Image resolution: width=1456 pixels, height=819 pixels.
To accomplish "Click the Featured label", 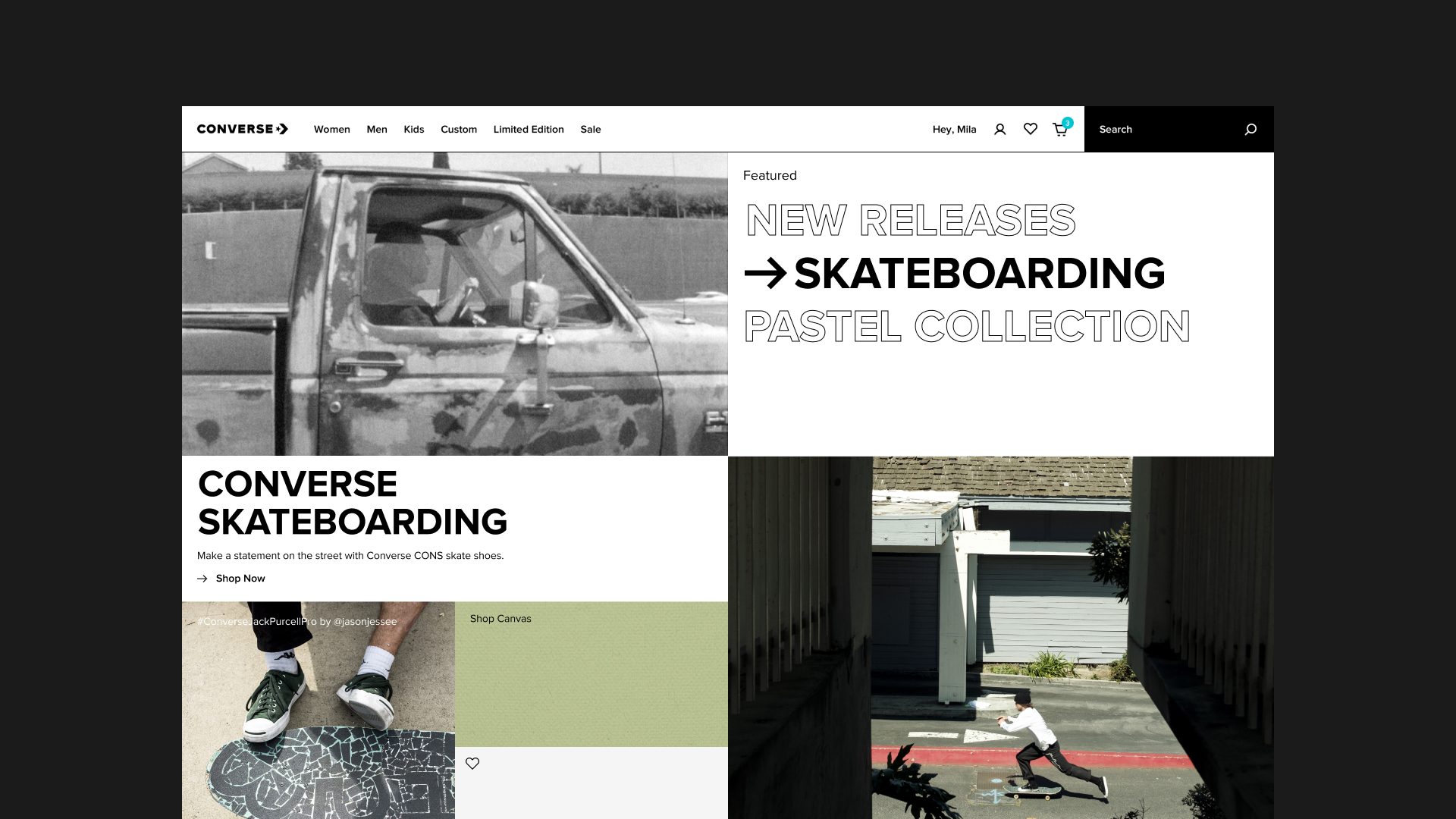I will (770, 176).
